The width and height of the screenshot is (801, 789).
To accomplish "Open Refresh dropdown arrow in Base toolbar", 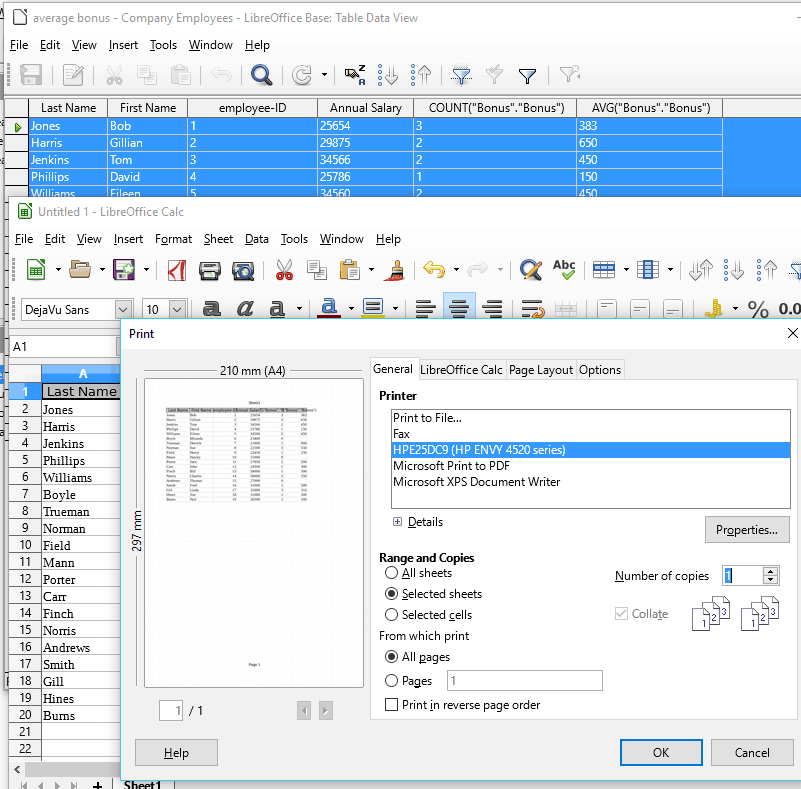I will click(324, 75).
